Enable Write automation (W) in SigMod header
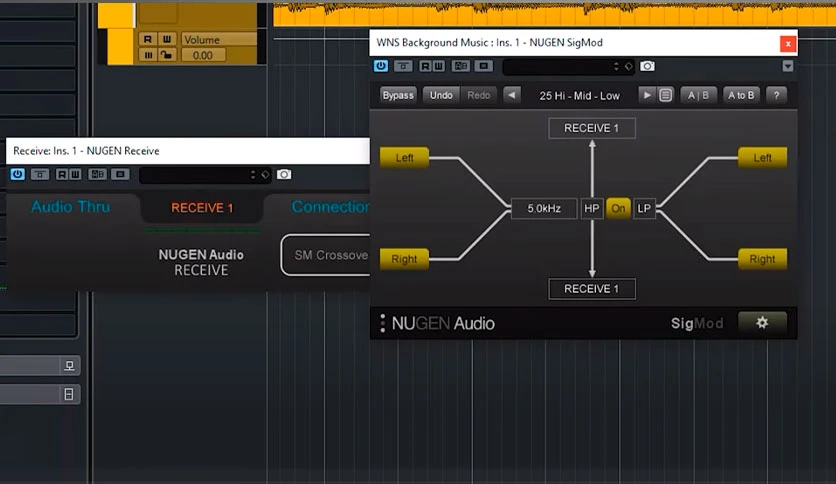Viewport: 836px width, 484px height. tap(438, 66)
